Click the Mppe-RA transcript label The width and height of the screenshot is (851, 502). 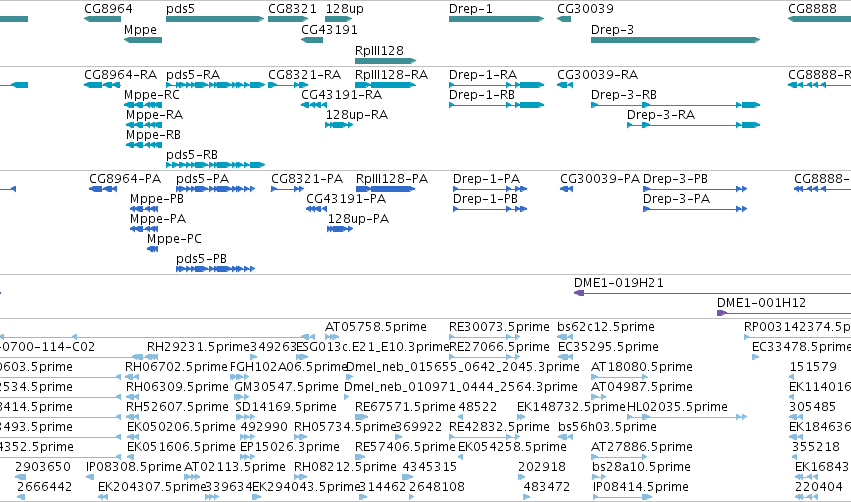point(154,115)
